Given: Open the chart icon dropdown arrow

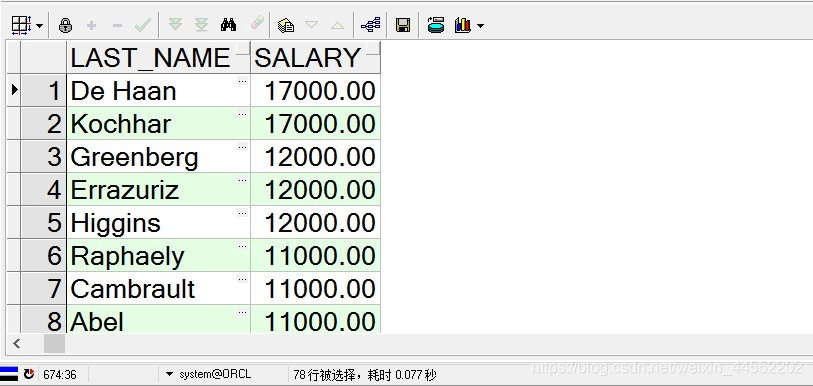Looking at the screenshot, I should point(480,25).
